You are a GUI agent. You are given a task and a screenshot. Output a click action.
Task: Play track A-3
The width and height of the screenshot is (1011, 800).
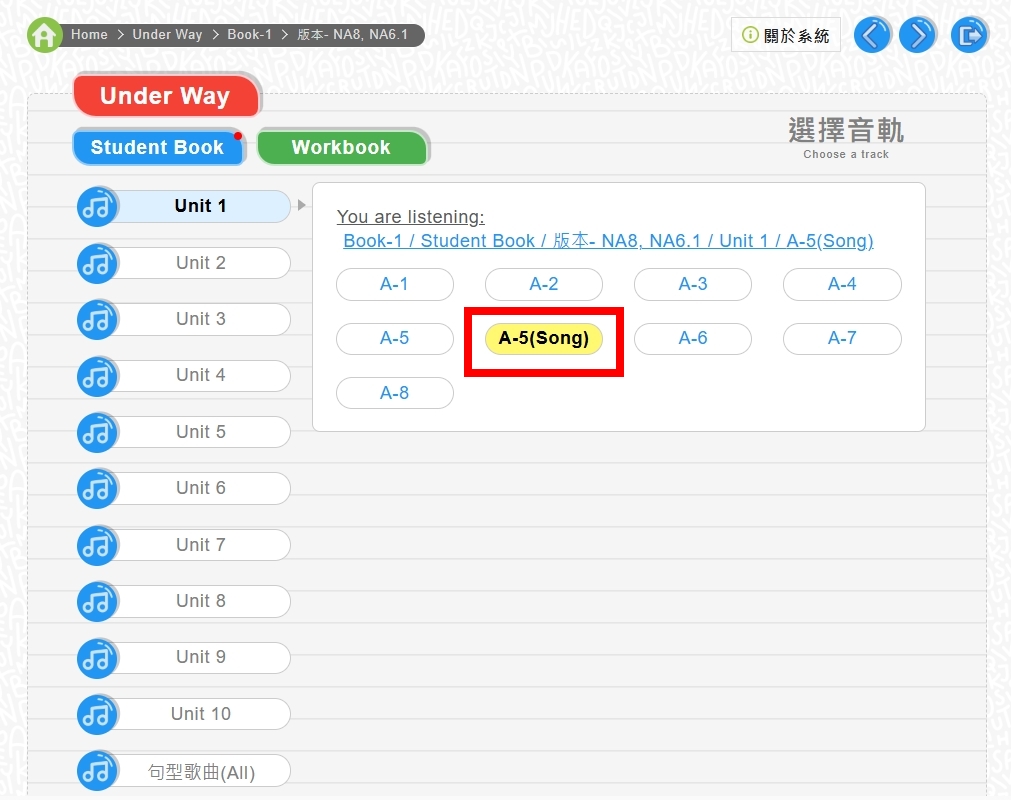point(693,284)
